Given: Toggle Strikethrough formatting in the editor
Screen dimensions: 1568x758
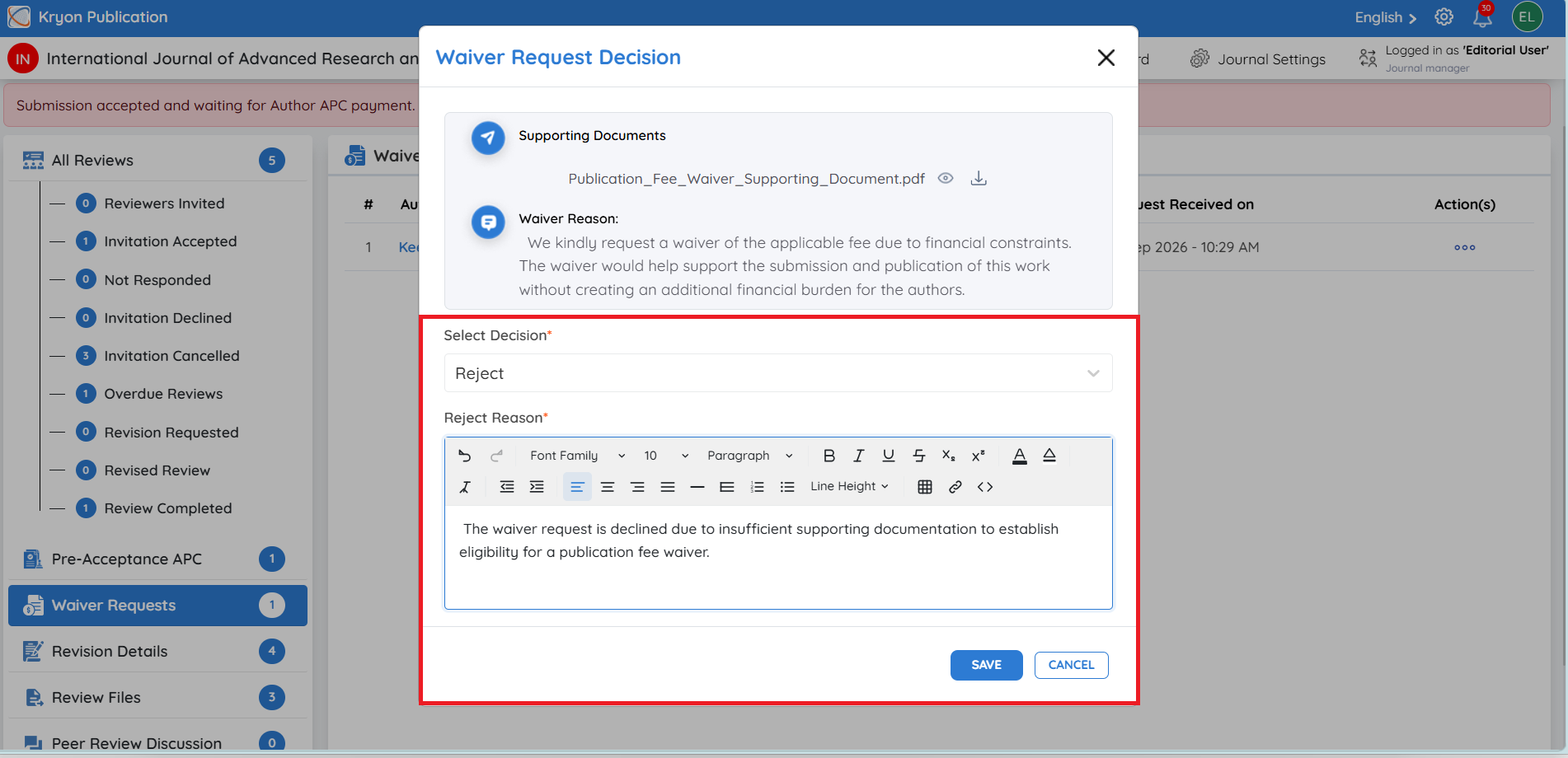Looking at the screenshot, I should [919, 456].
